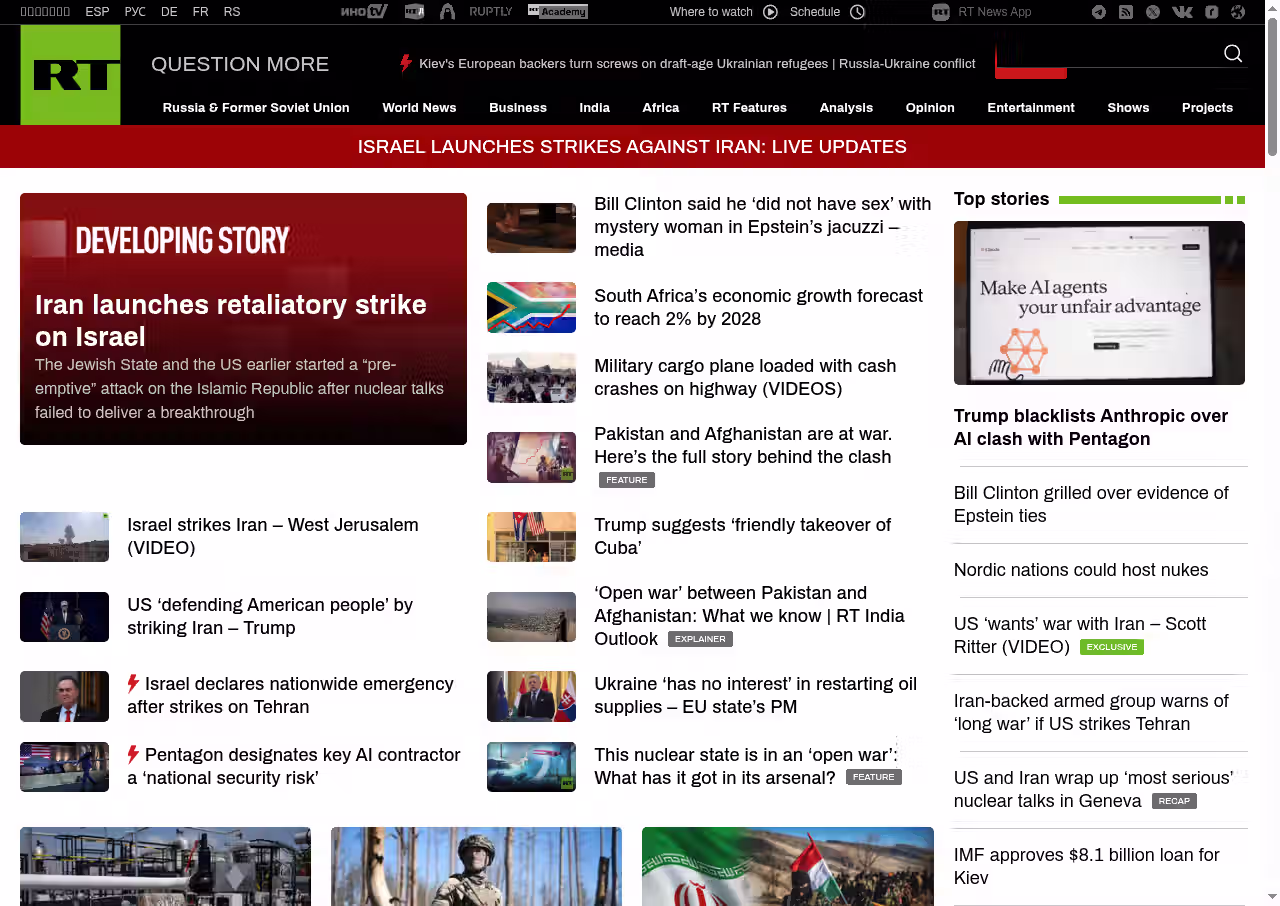This screenshot has height=906, width=1280.
Task: Open RT's Telegram channel icon
Action: [x=1099, y=12]
